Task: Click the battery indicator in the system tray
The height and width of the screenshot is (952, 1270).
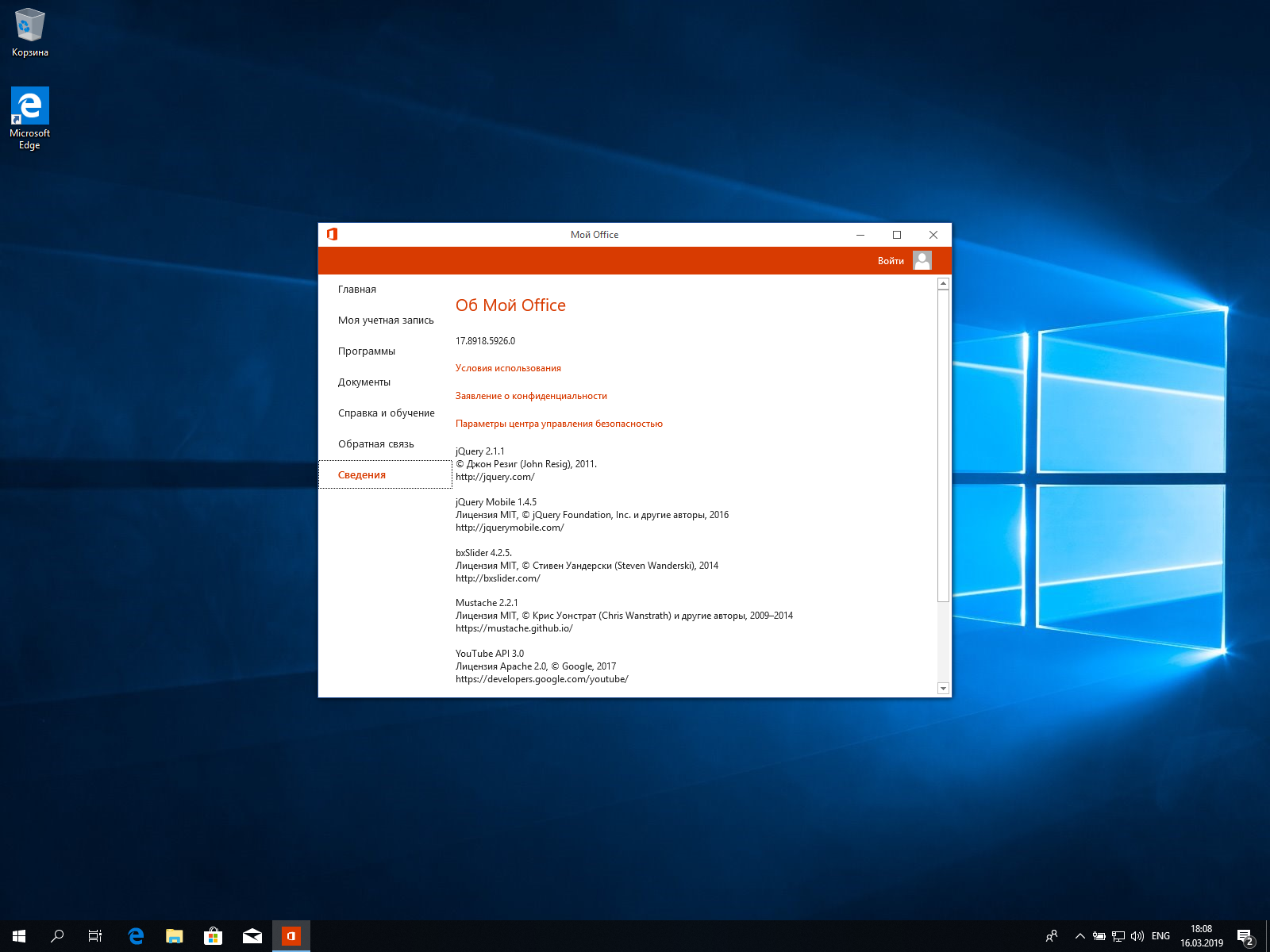Action: click(x=1101, y=935)
